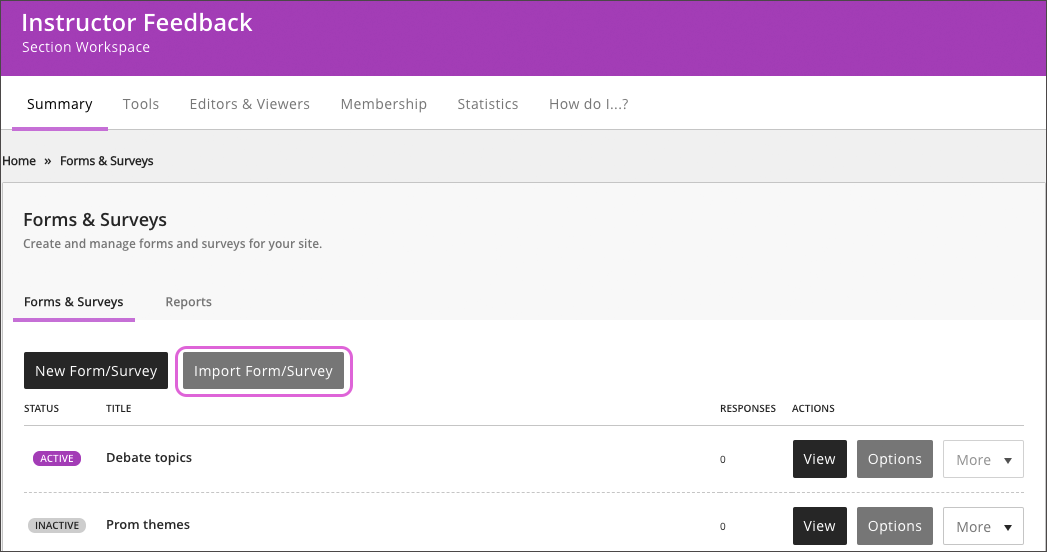
Task: Open Options for Debate topics
Action: tap(894, 459)
